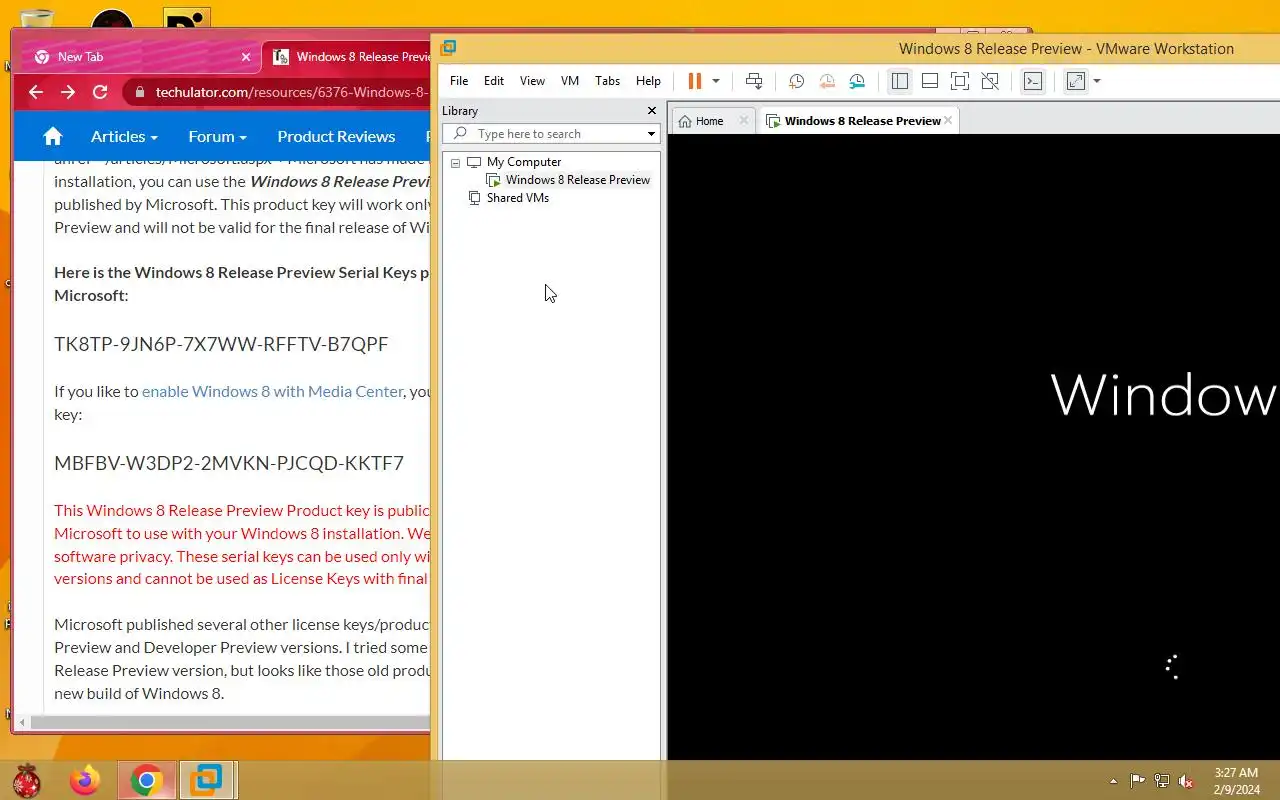Image resolution: width=1280 pixels, height=800 pixels.
Task: Click the Techulator home icon
Action: click(53, 137)
